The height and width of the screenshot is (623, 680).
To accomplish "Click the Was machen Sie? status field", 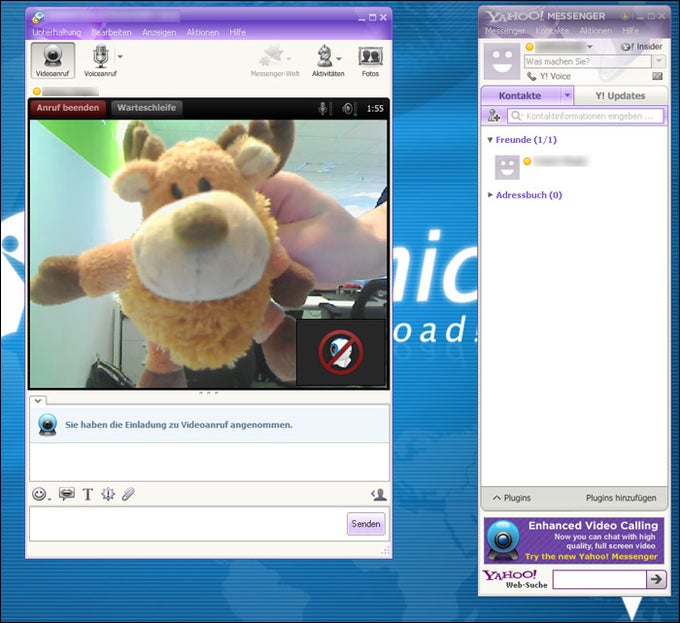I will [x=588, y=62].
